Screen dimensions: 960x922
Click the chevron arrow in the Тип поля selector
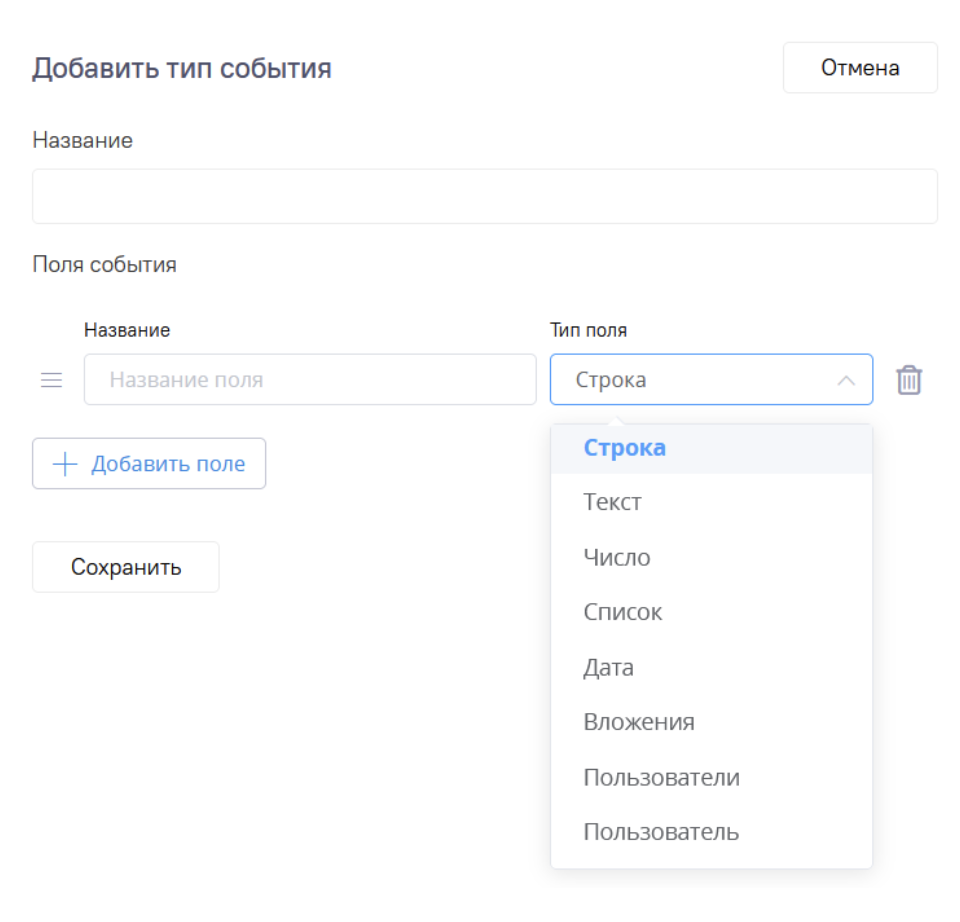pyautogui.click(x=846, y=380)
